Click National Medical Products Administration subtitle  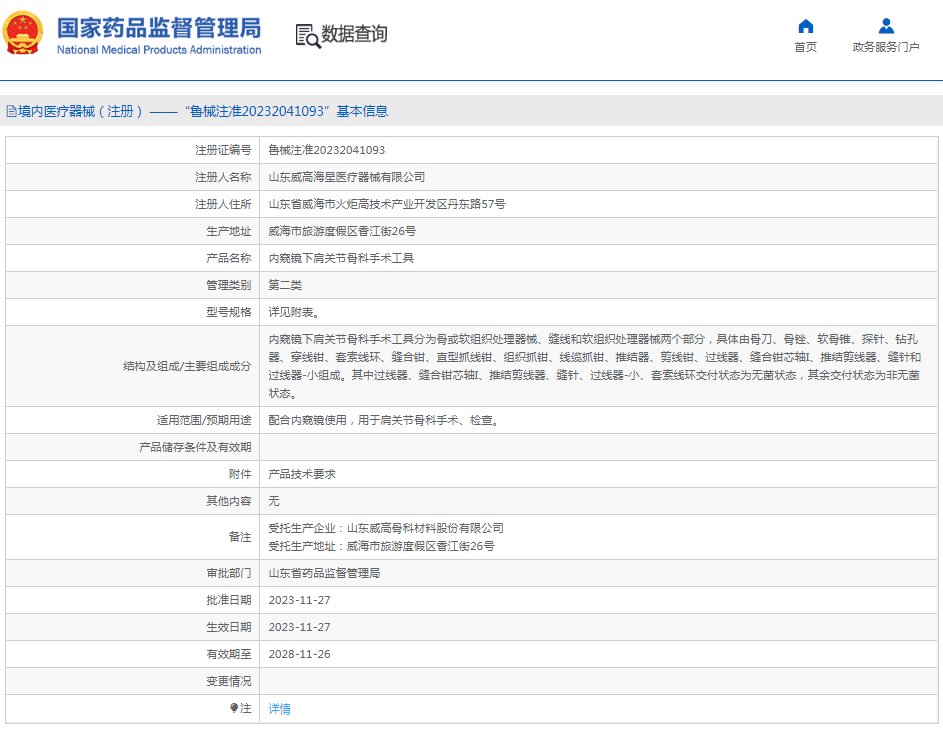click(159, 50)
